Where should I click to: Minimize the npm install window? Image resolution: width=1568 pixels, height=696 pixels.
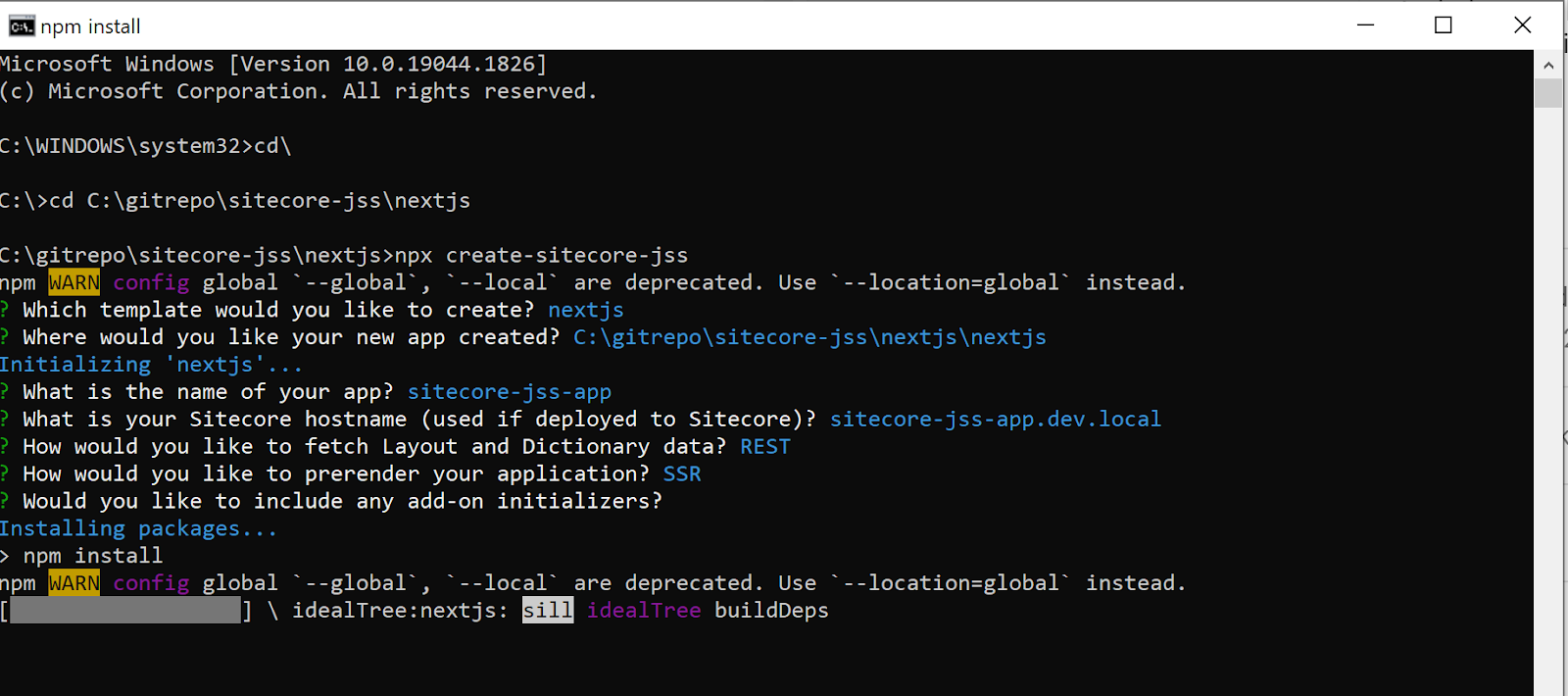coord(1366,25)
